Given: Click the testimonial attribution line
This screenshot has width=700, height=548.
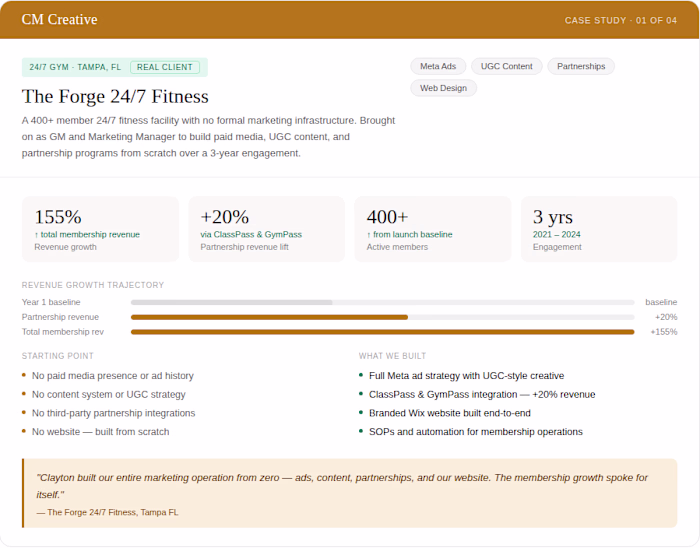Looking at the screenshot, I should tap(107, 512).
